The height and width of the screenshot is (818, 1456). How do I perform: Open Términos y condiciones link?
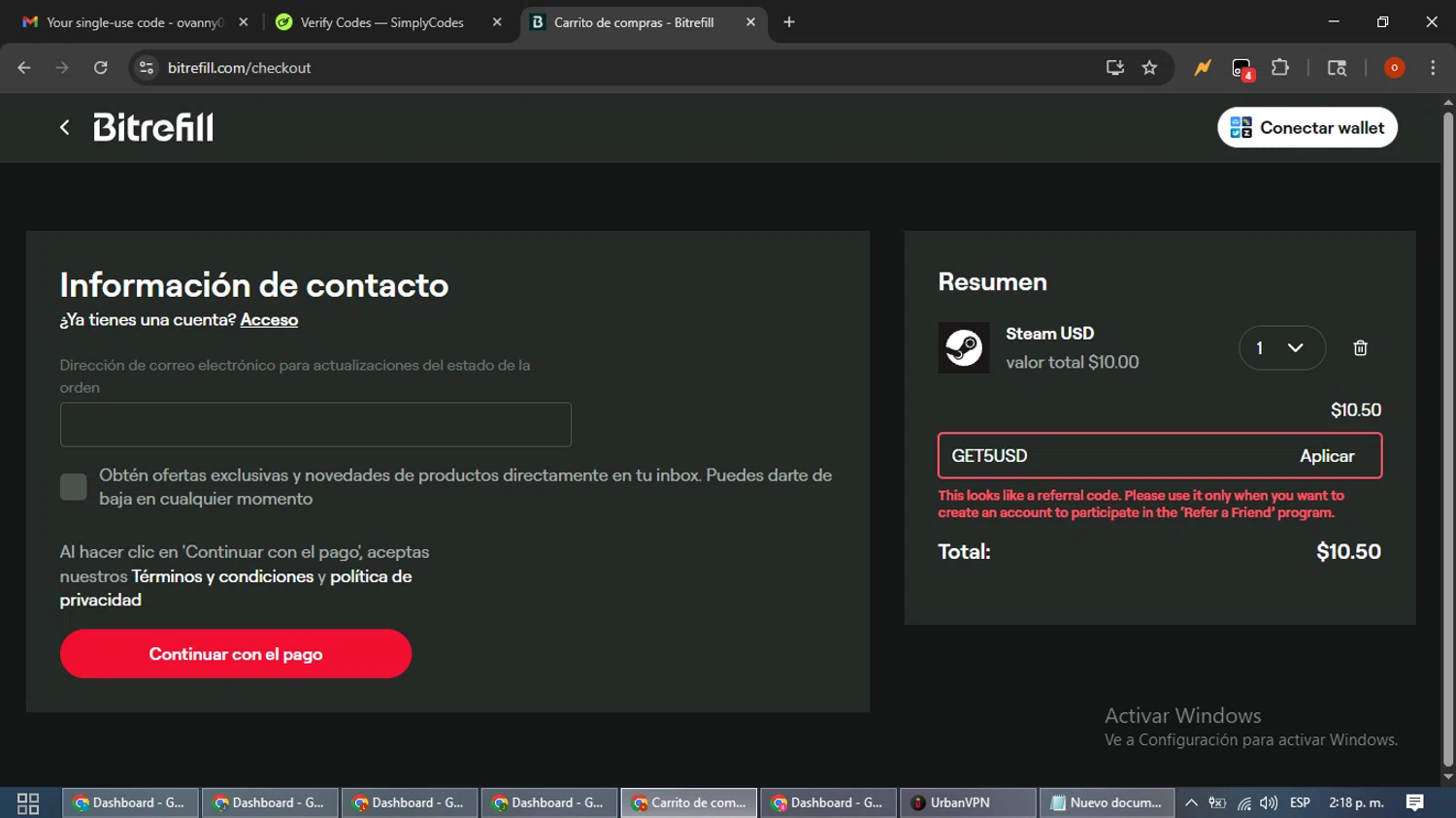coord(222,576)
